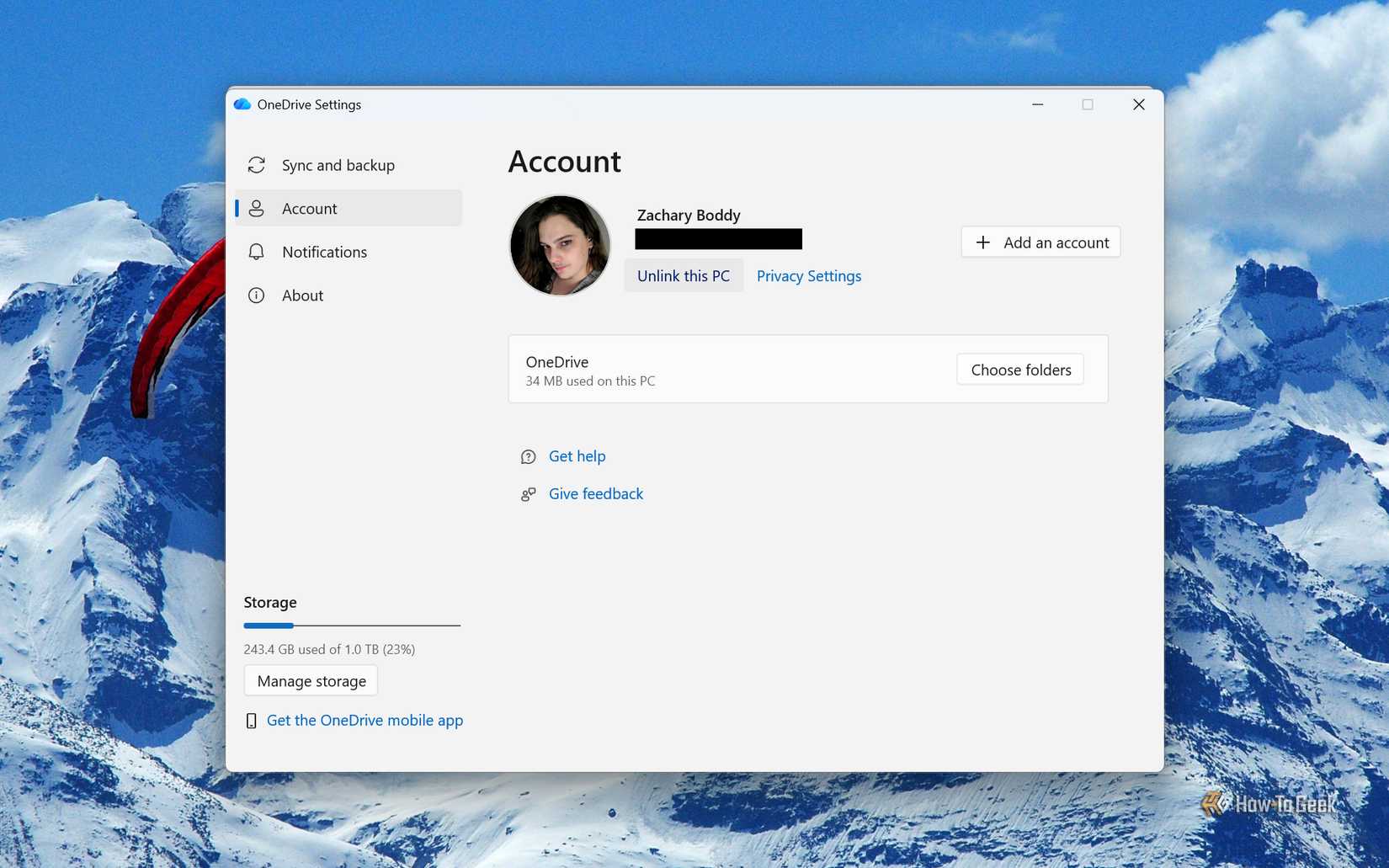This screenshot has width=1389, height=868.
Task: Click the Choose folders button
Action: coord(1020,370)
